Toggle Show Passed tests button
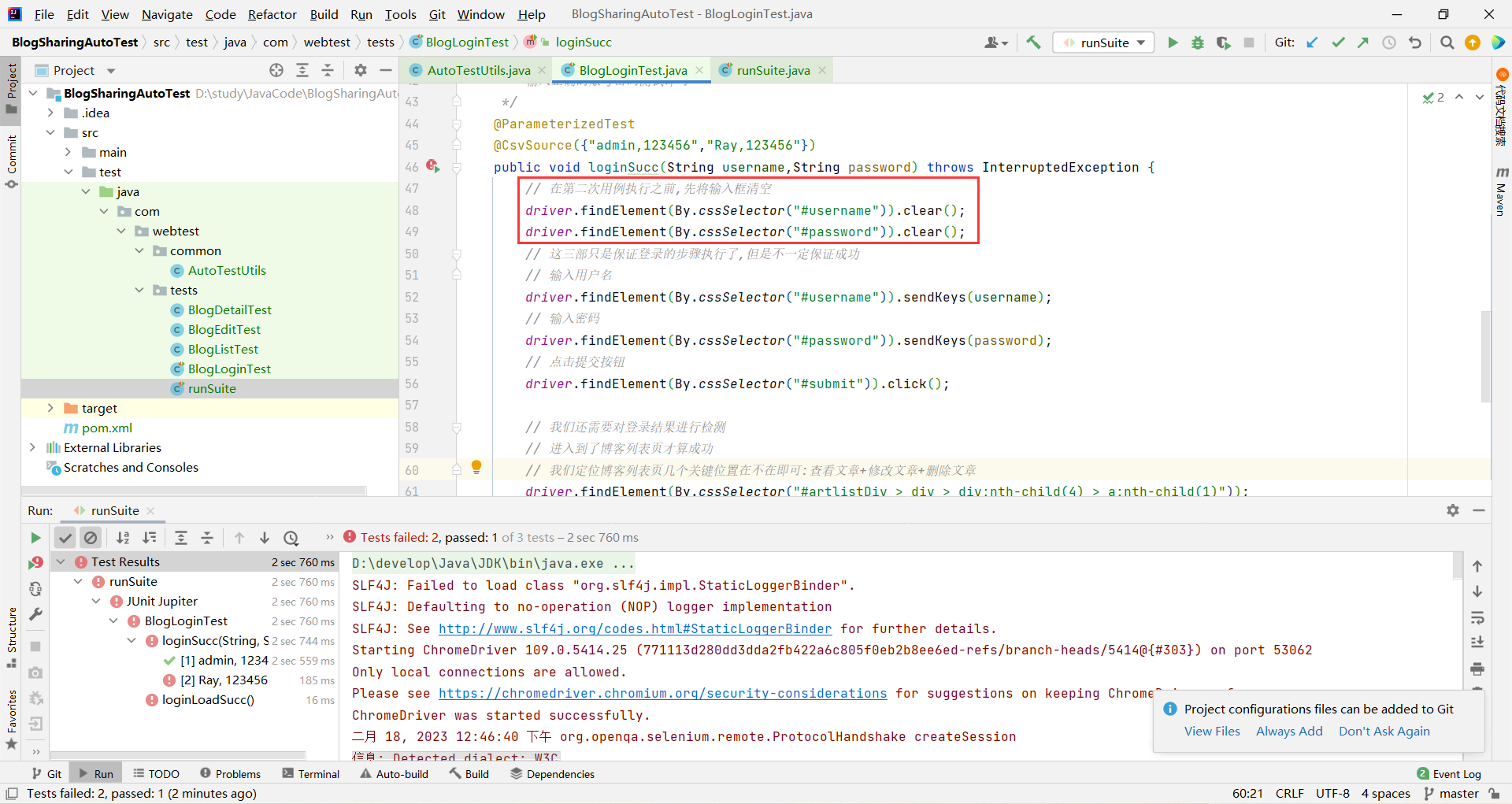Viewport: 1512px width, 804px height. [65, 538]
